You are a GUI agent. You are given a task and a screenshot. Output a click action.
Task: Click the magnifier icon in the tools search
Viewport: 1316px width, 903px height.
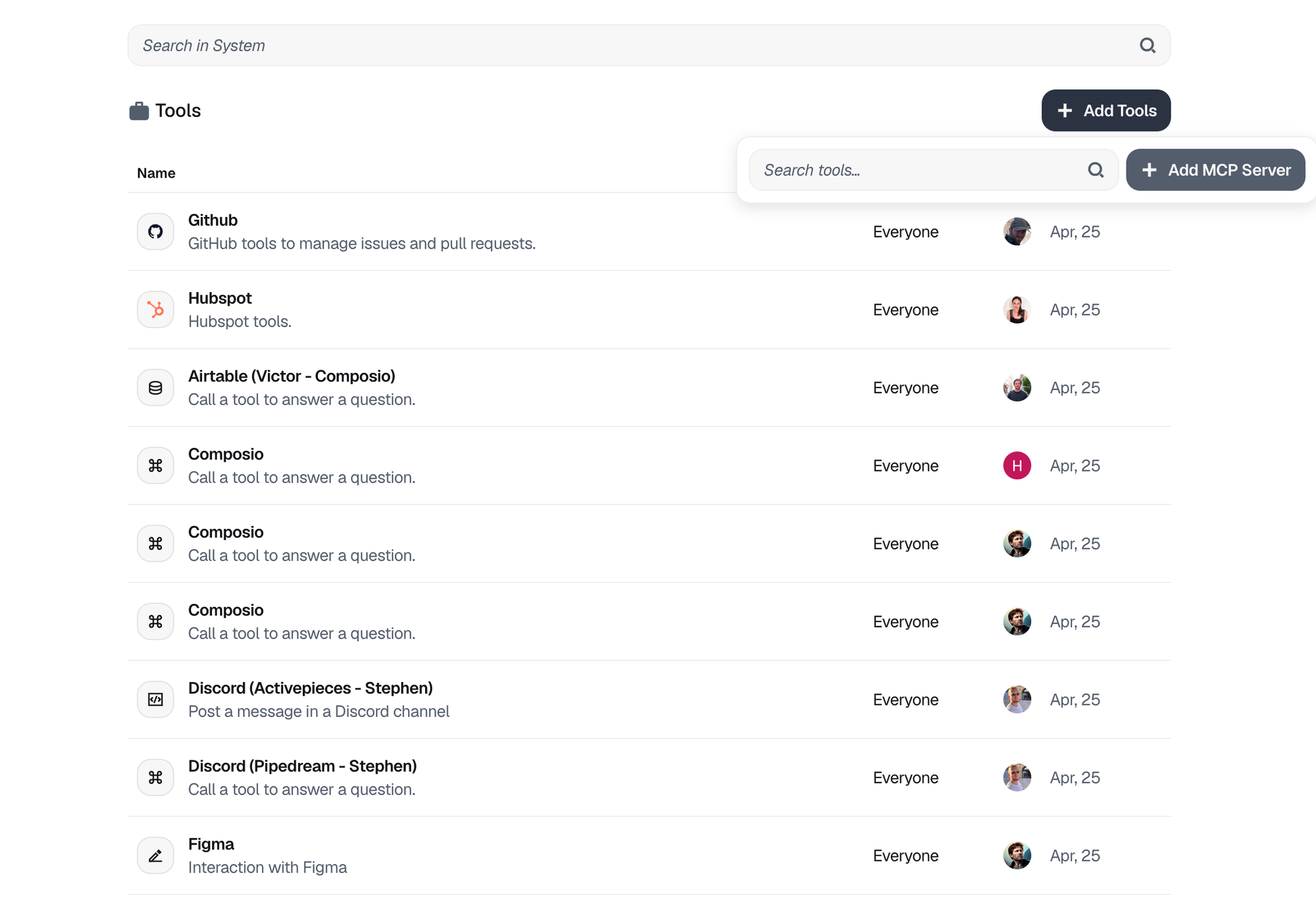click(x=1095, y=170)
